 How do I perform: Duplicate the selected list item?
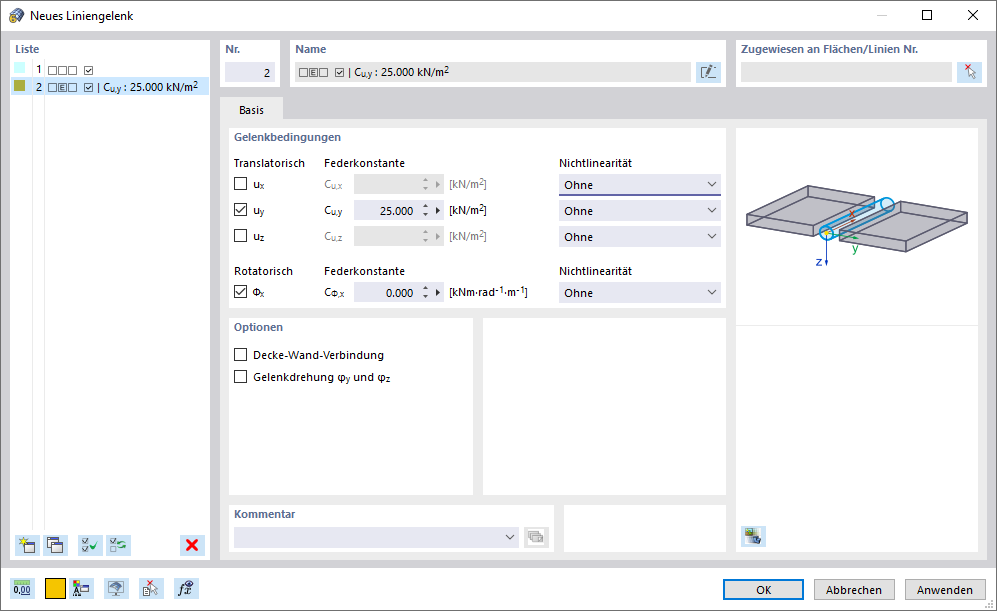coord(55,545)
